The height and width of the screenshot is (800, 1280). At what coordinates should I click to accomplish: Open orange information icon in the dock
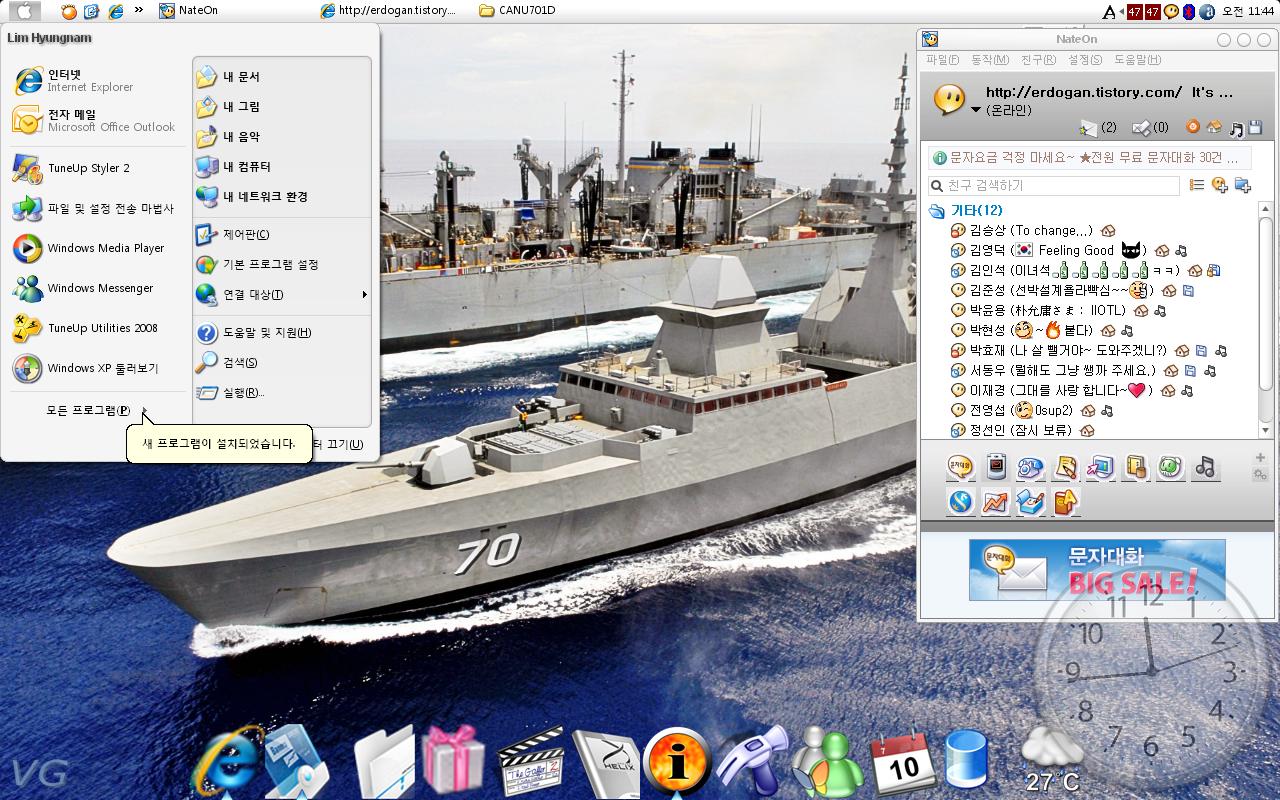[678, 763]
